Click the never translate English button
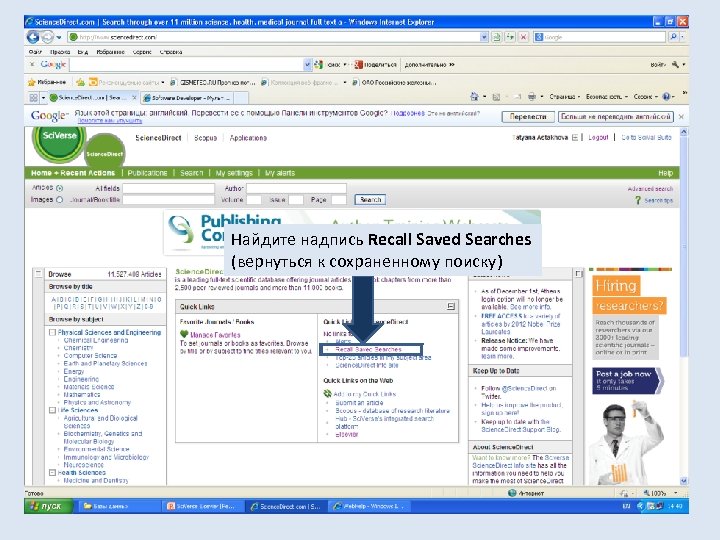720x540 pixels. pos(616,117)
